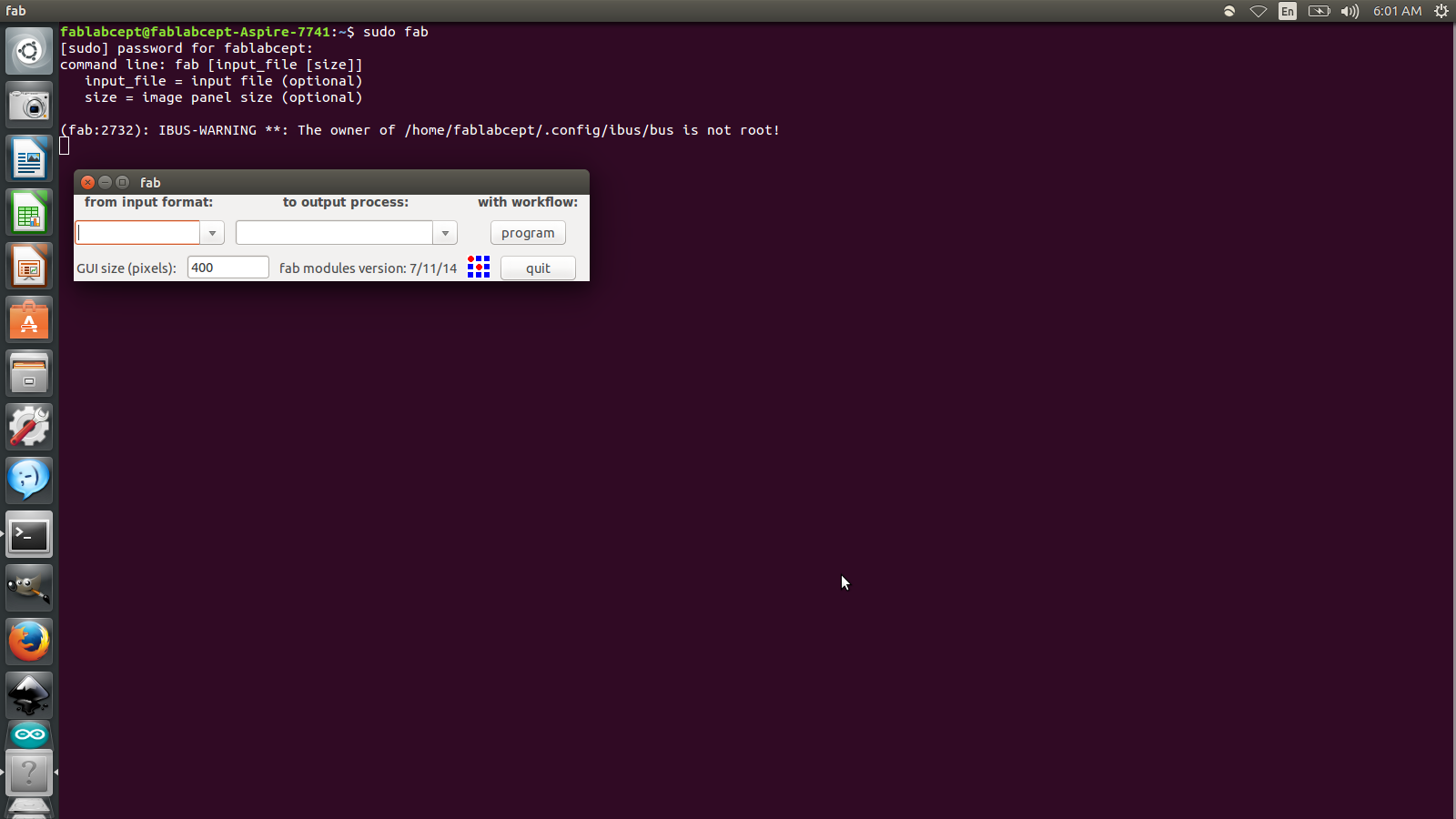Show the clock calendar at 6:01 AM
The width and height of the screenshot is (1456, 819).
1397,11
